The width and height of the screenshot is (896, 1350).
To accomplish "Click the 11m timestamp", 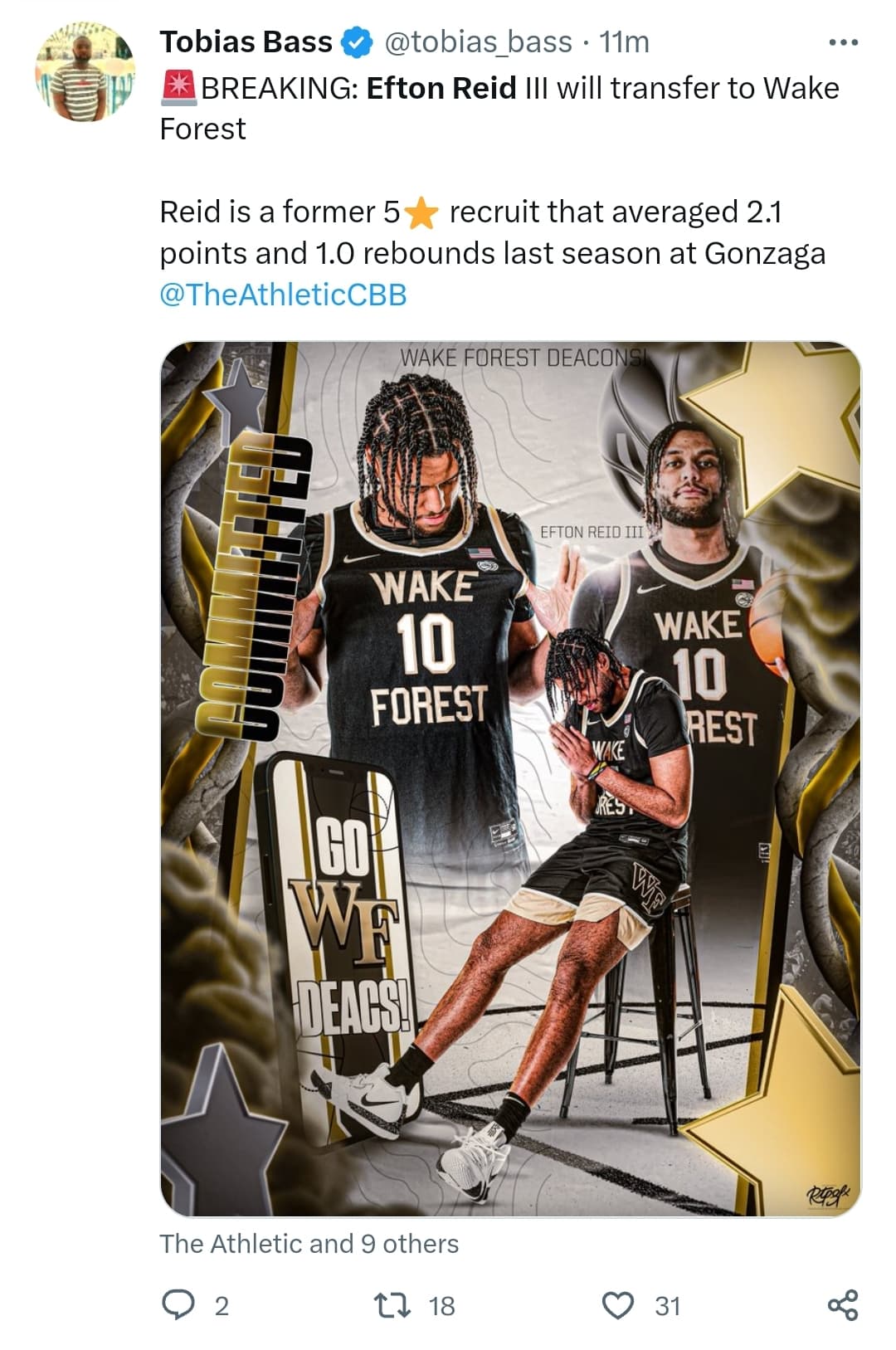I will (624, 41).
